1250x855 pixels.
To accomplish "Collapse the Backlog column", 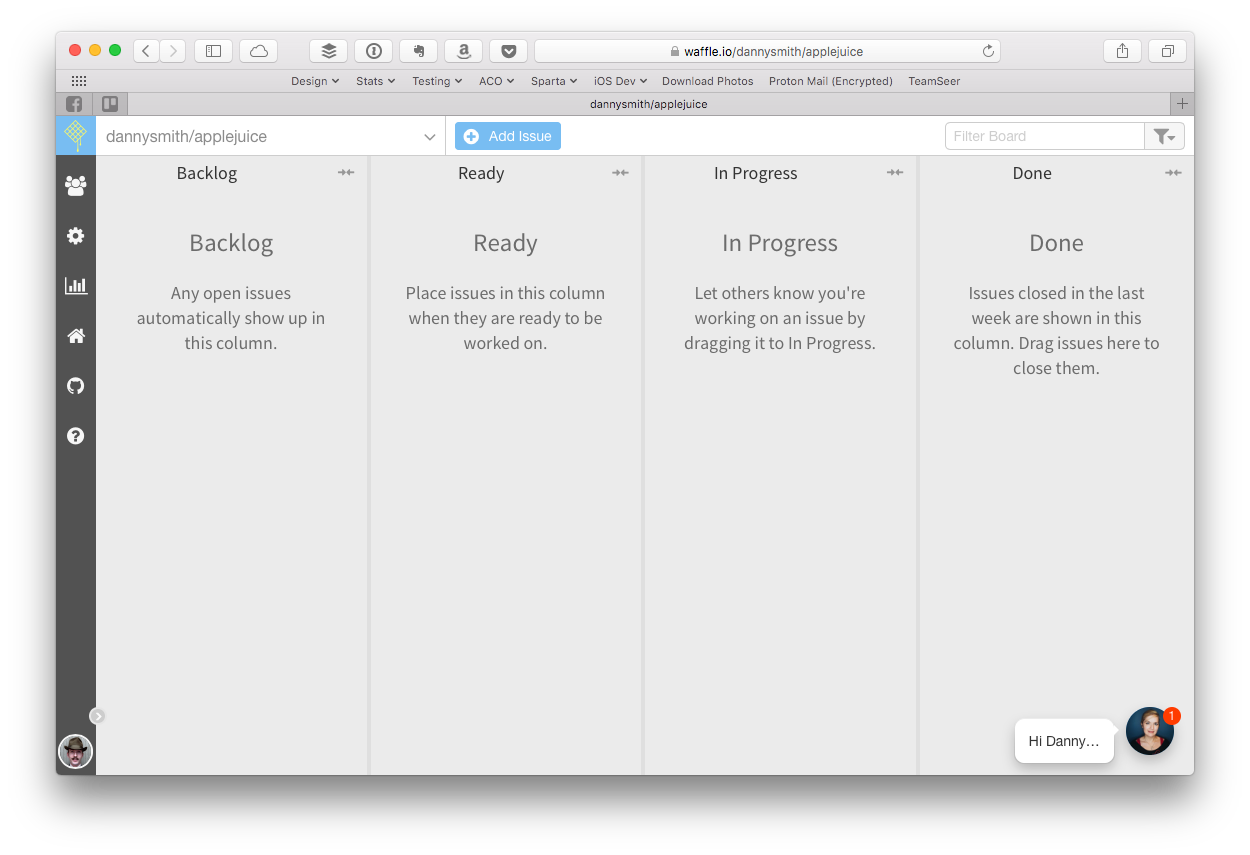I will 346,173.
